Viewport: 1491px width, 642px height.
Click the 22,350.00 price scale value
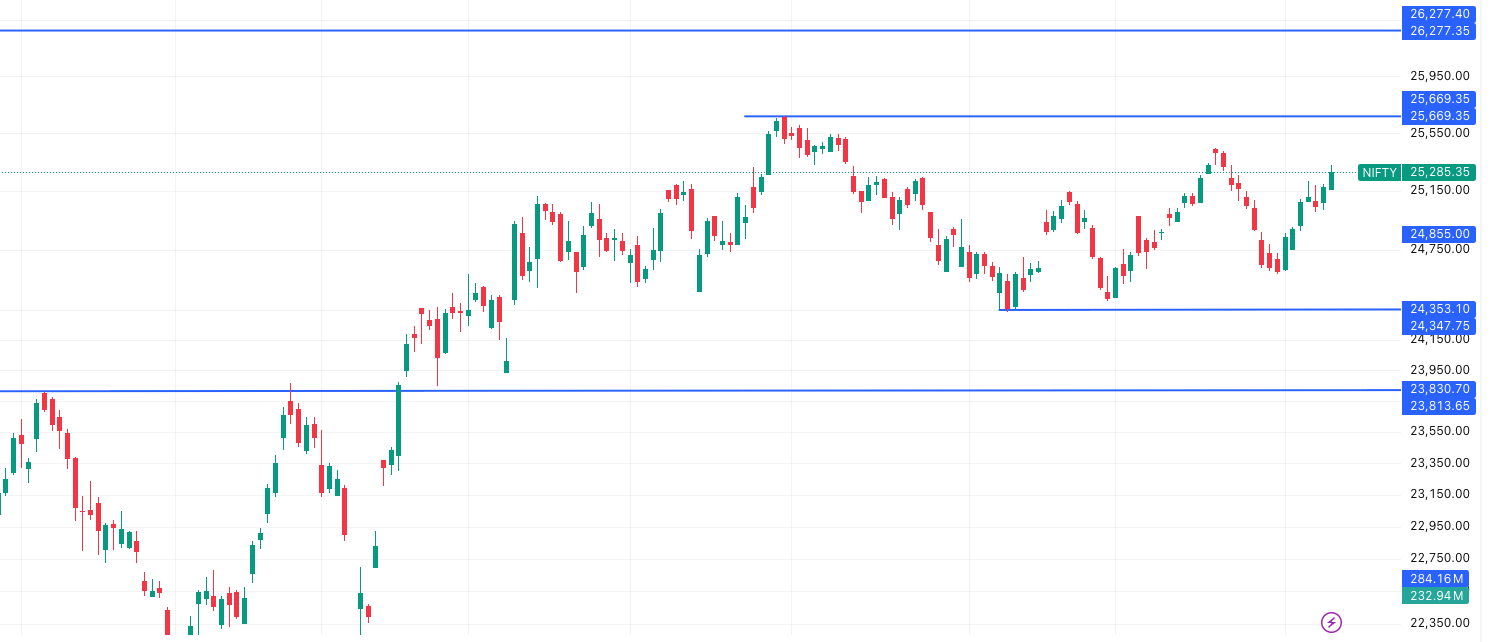[x=1439, y=623]
